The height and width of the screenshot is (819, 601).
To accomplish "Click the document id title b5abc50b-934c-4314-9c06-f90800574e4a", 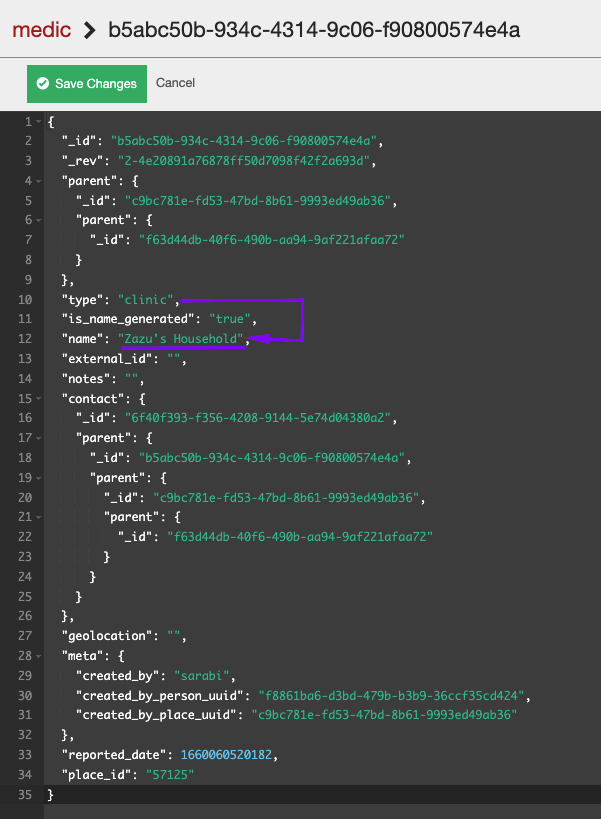I will [x=314, y=30].
